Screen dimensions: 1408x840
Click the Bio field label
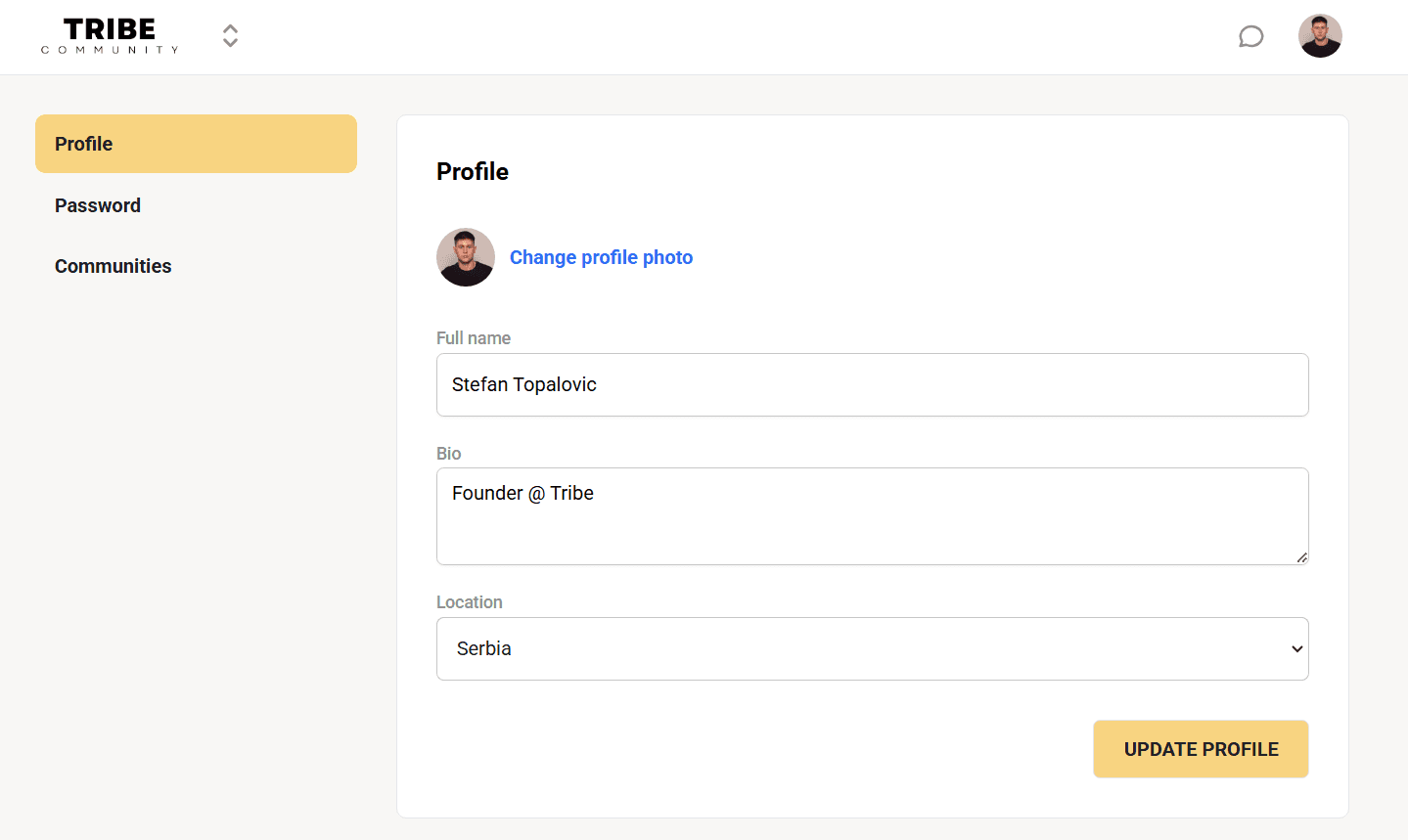[x=448, y=454]
